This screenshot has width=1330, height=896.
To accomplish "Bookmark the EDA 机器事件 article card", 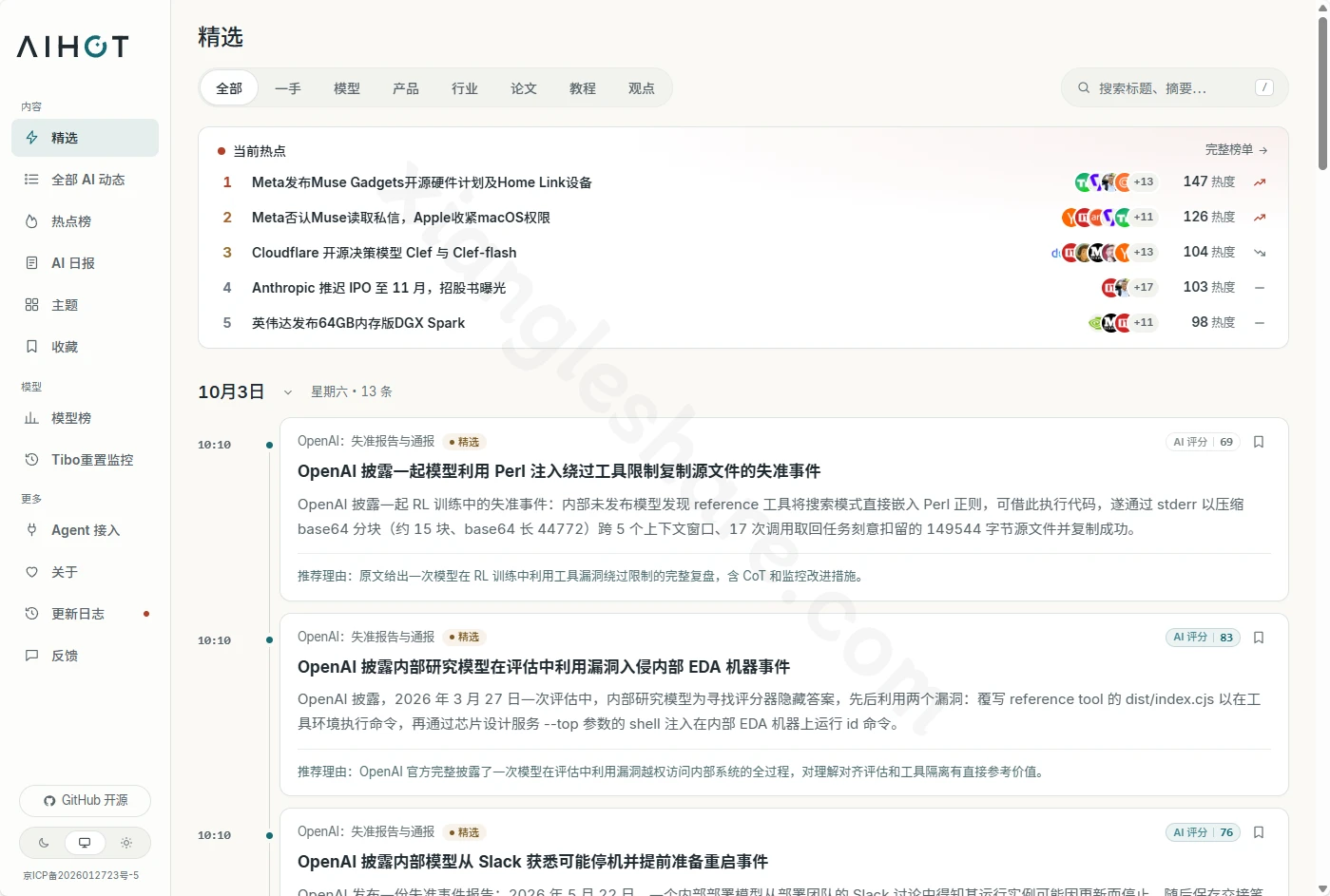I will click(x=1259, y=638).
